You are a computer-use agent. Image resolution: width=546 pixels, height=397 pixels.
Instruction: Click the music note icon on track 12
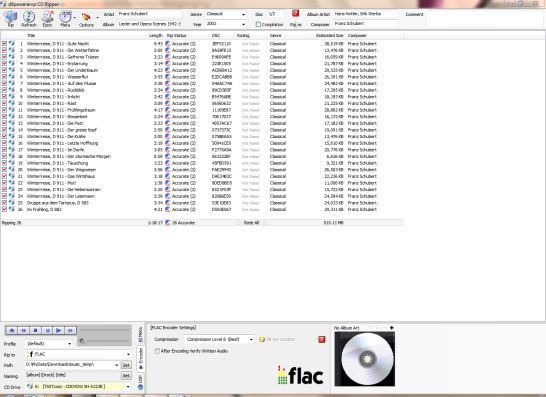12,116
